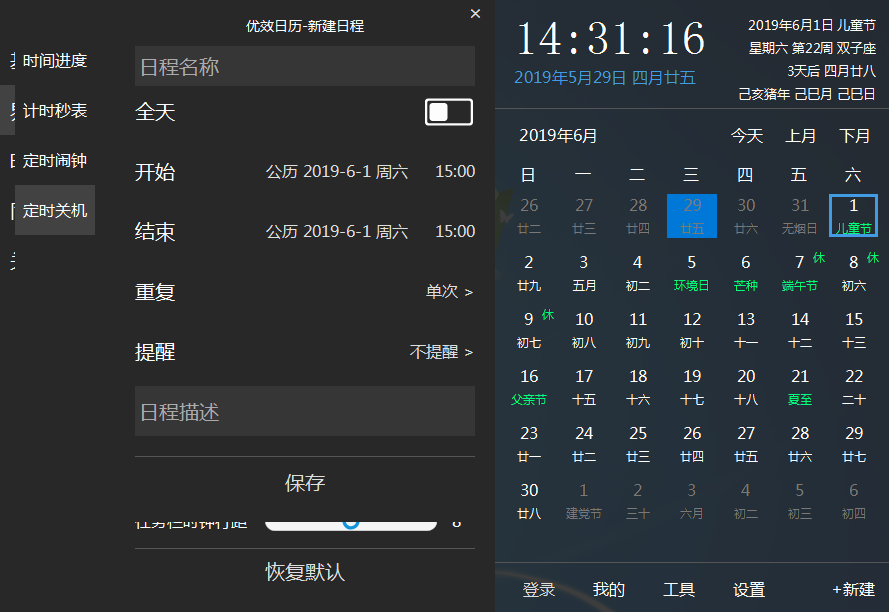Click the 日程名称 input field
Viewport: 889px width, 612px height.
click(x=304, y=66)
